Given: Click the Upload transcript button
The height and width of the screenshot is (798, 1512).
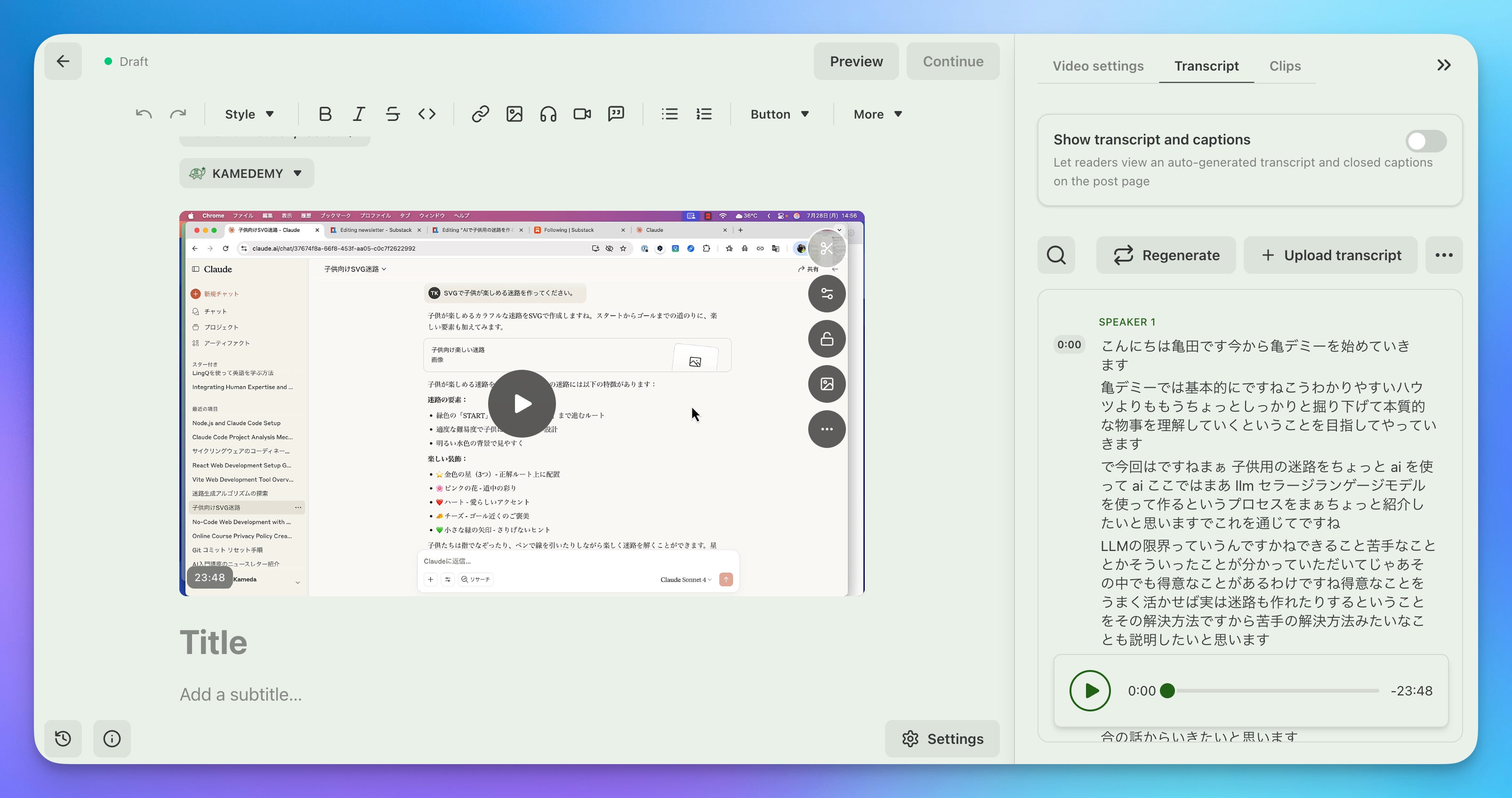Looking at the screenshot, I should point(1331,255).
